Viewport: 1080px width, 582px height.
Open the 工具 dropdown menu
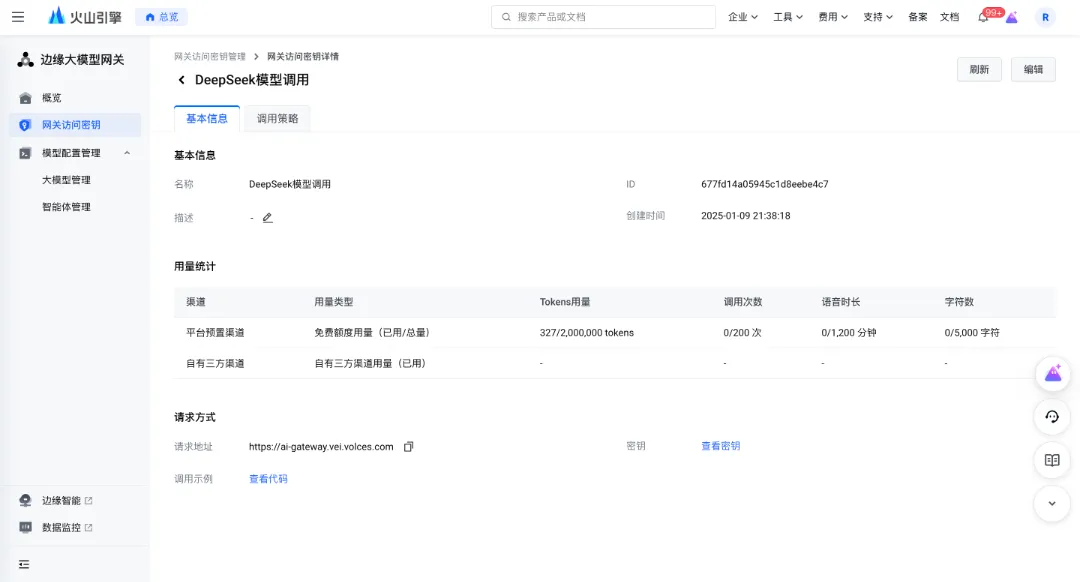click(x=788, y=17)
